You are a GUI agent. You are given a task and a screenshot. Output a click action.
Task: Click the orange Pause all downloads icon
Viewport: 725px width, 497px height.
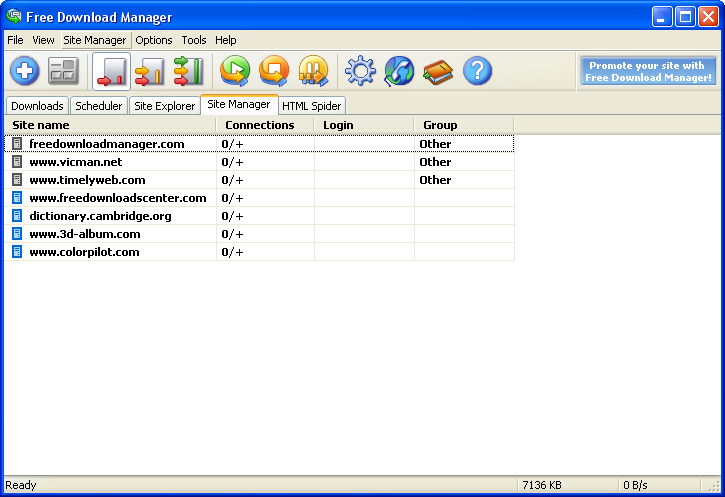(313, 71)
